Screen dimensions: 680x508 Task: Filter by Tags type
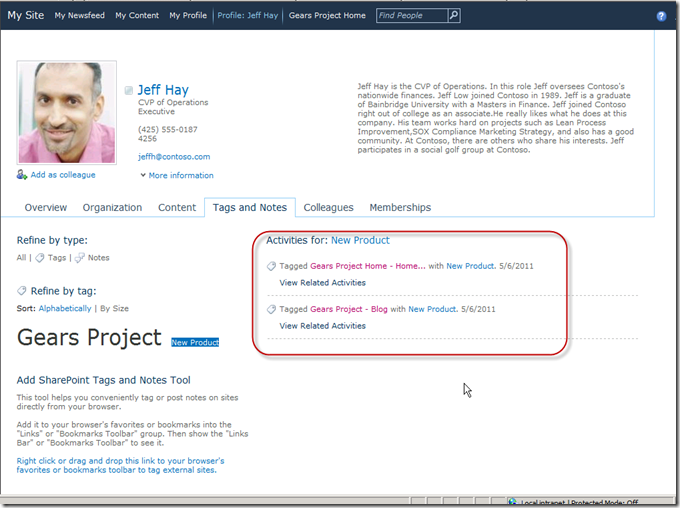coord(57,258)
